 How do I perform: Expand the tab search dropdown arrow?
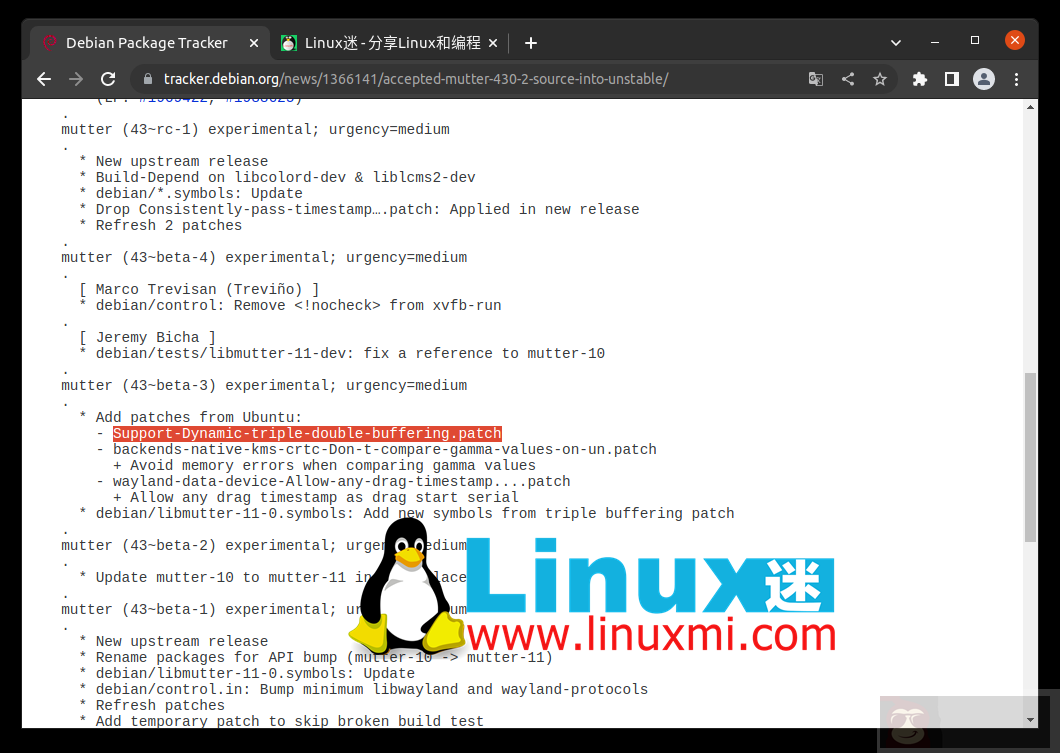896,43
